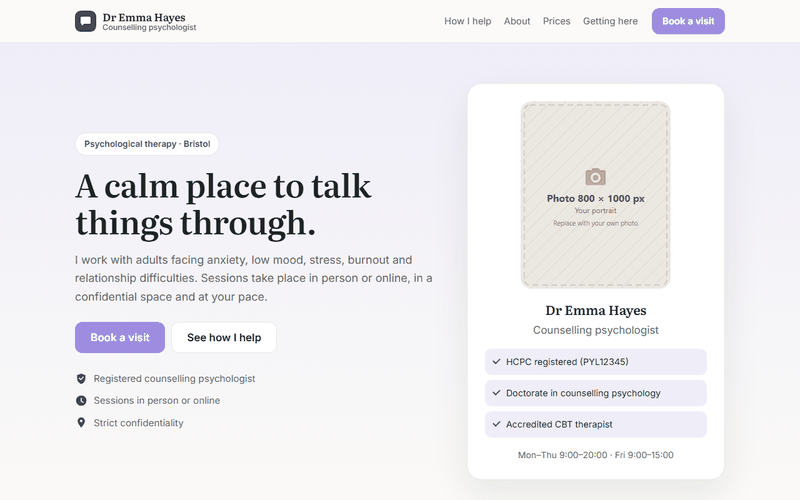This screenshot has height=500, width=800.
Task: Click the checkmark next to HCPC registered
Action: coord(496,362)
